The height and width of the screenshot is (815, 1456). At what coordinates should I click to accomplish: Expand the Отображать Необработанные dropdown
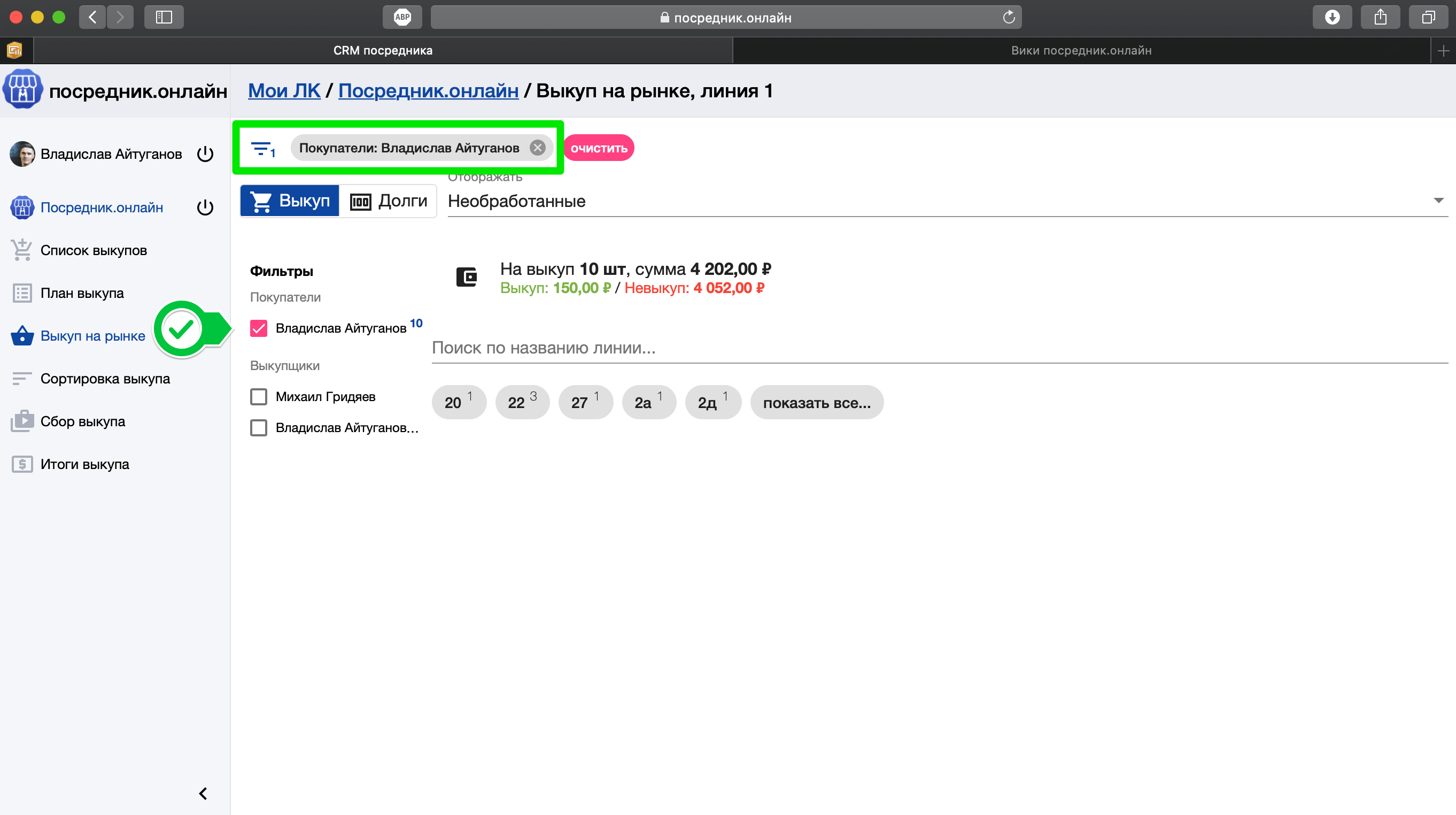tap(947, 202)
